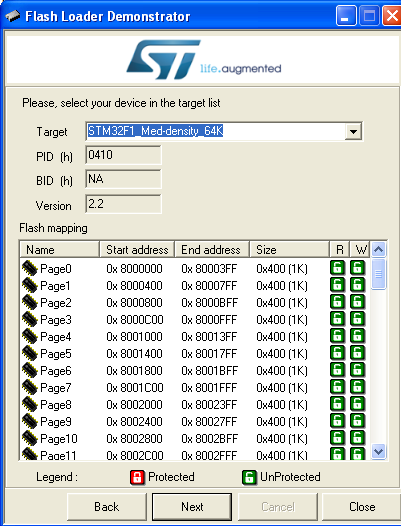Viewport: 401px width, 526px height.
Task: Click Page7 write protection lock icon
Action: point(357,387)
